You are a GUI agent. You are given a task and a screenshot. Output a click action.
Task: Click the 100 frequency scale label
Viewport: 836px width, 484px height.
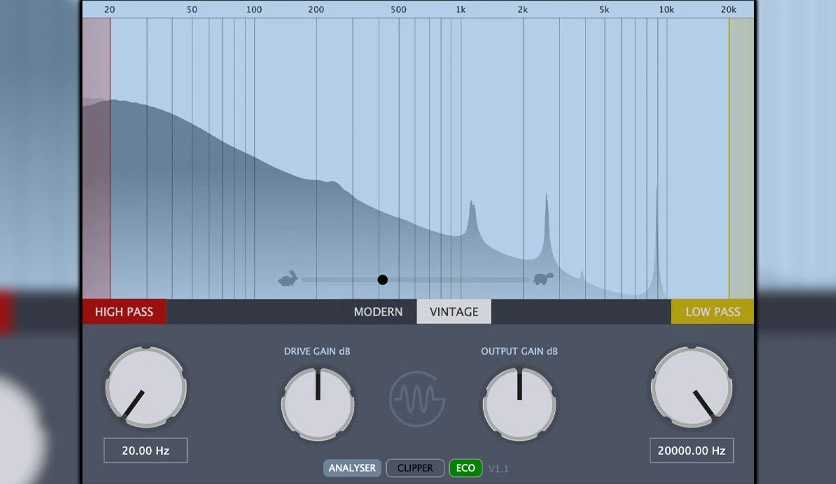tap(254, 10)
